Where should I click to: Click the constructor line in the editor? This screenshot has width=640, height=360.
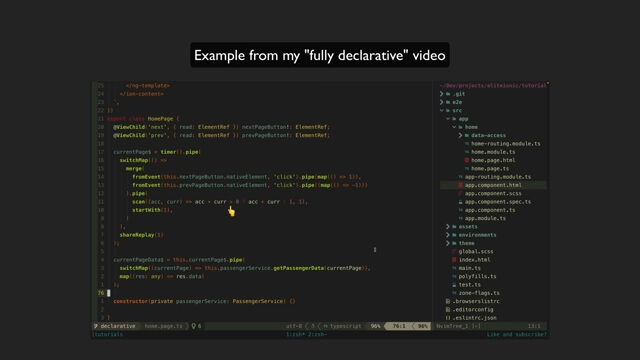204,301
